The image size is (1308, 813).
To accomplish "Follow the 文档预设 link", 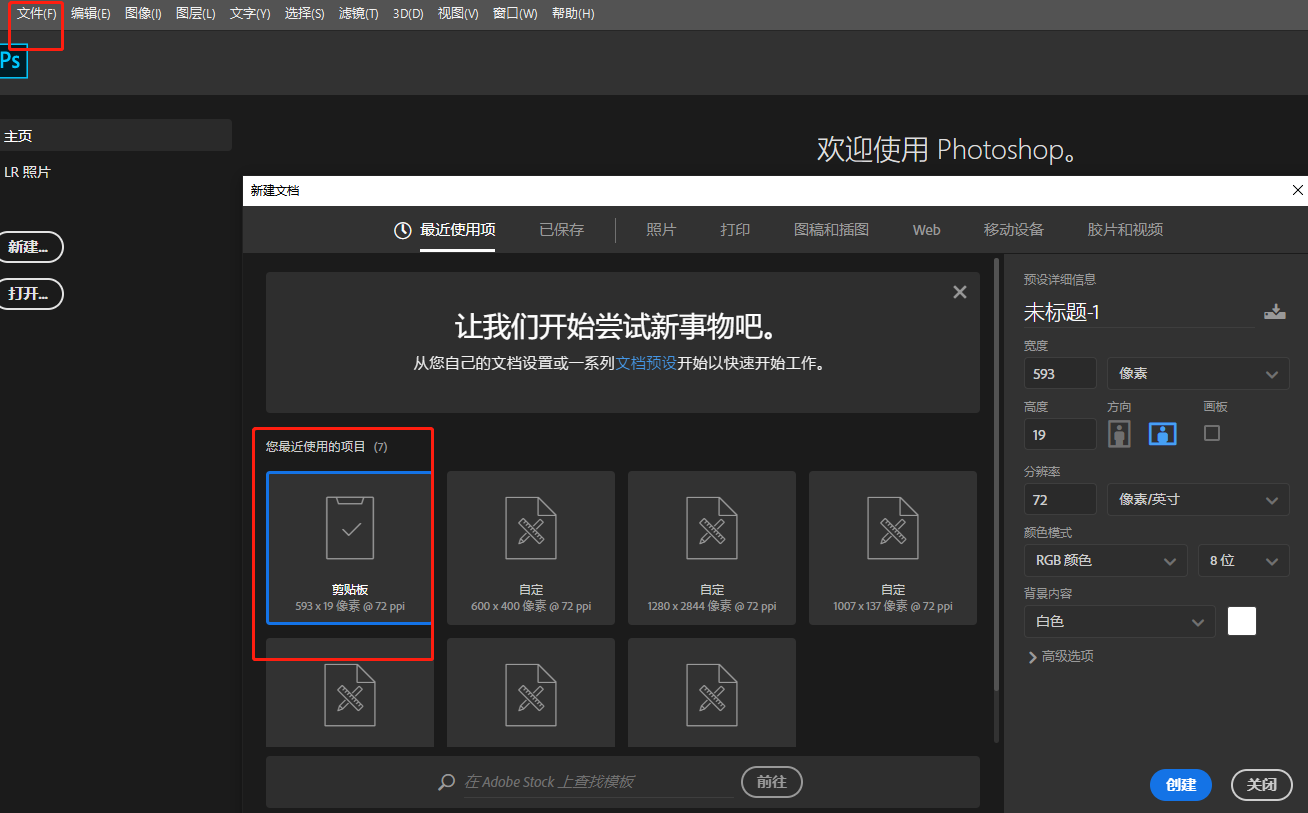I will click(x=646, y=364).
